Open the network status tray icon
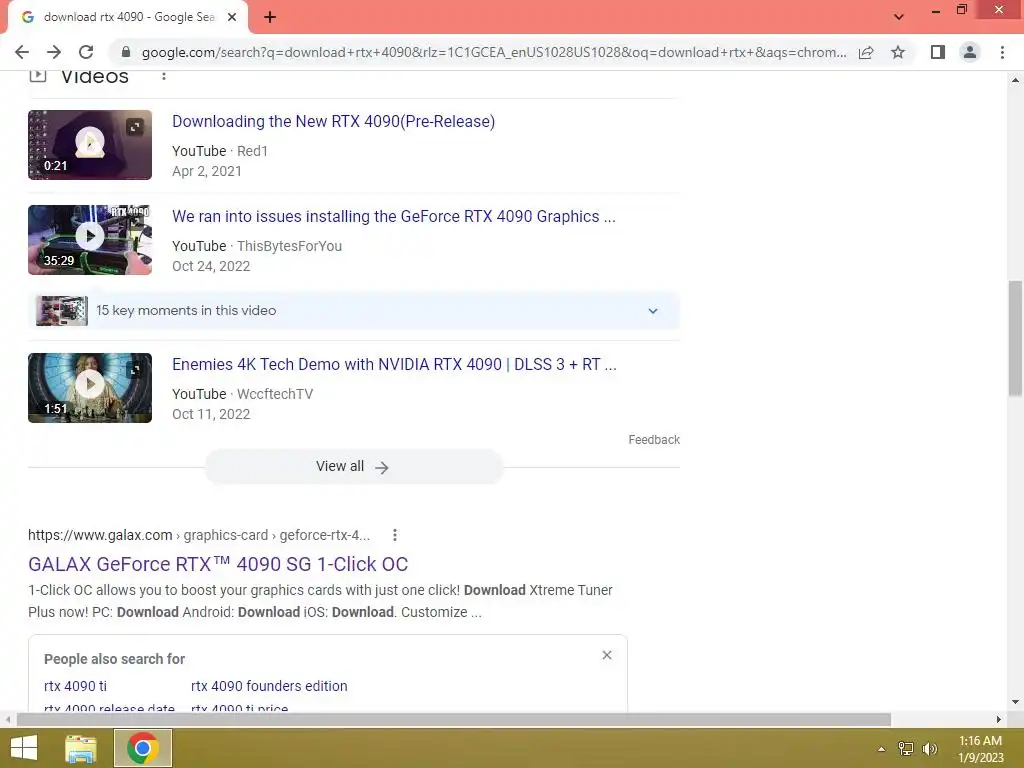Viewport: 1024px width, 768px height. (906, 749)
